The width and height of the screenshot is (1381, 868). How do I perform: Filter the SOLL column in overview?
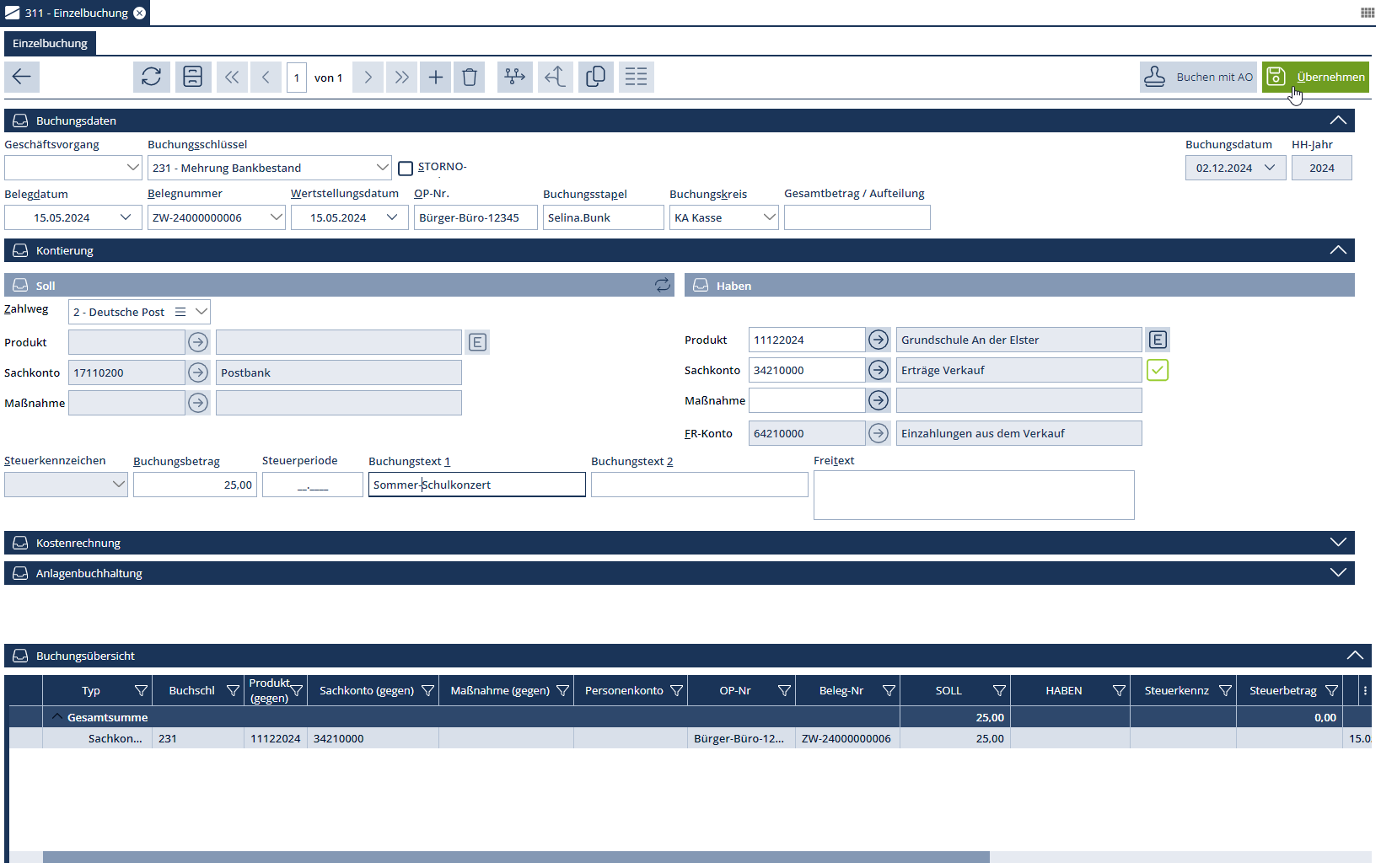[x=999, y=691]
